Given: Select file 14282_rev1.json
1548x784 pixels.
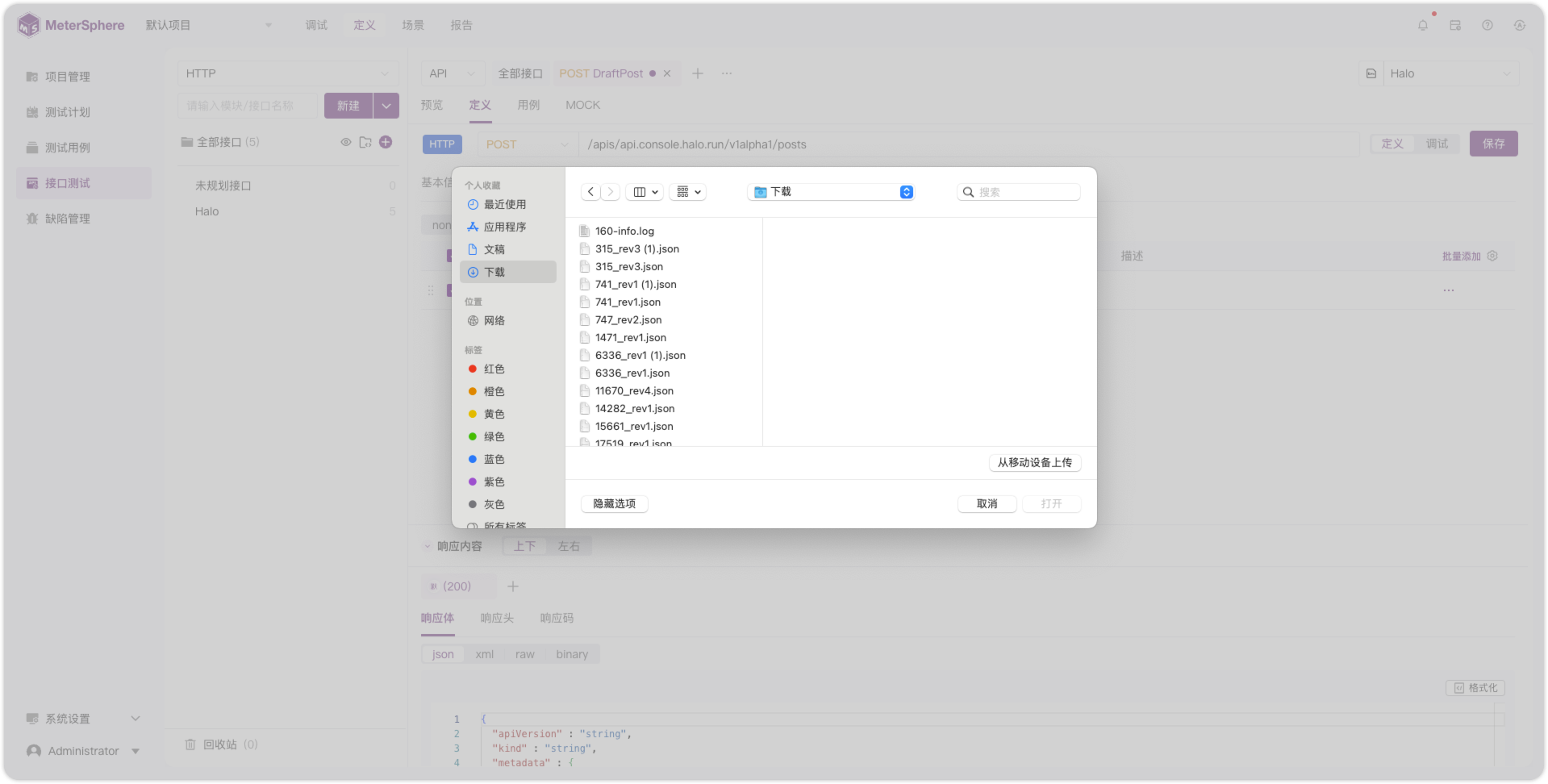Looking at the screenshot, I should (634, 409).
